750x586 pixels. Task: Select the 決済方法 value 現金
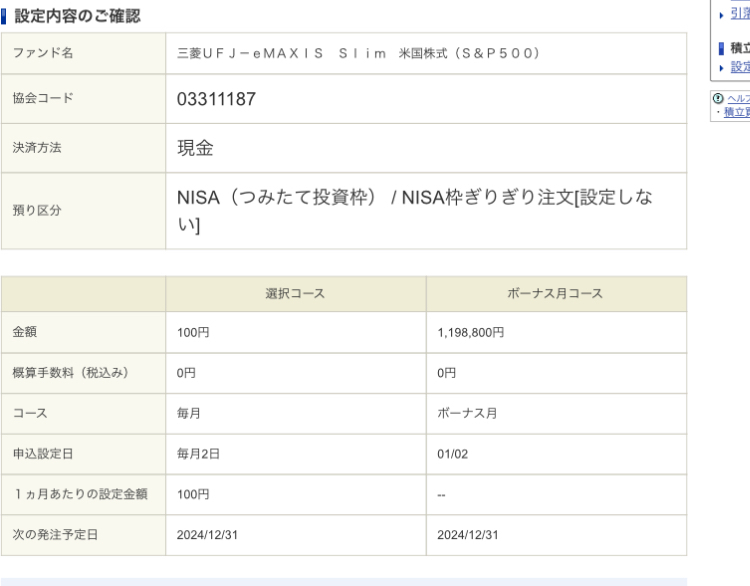[x=195, y=148]
